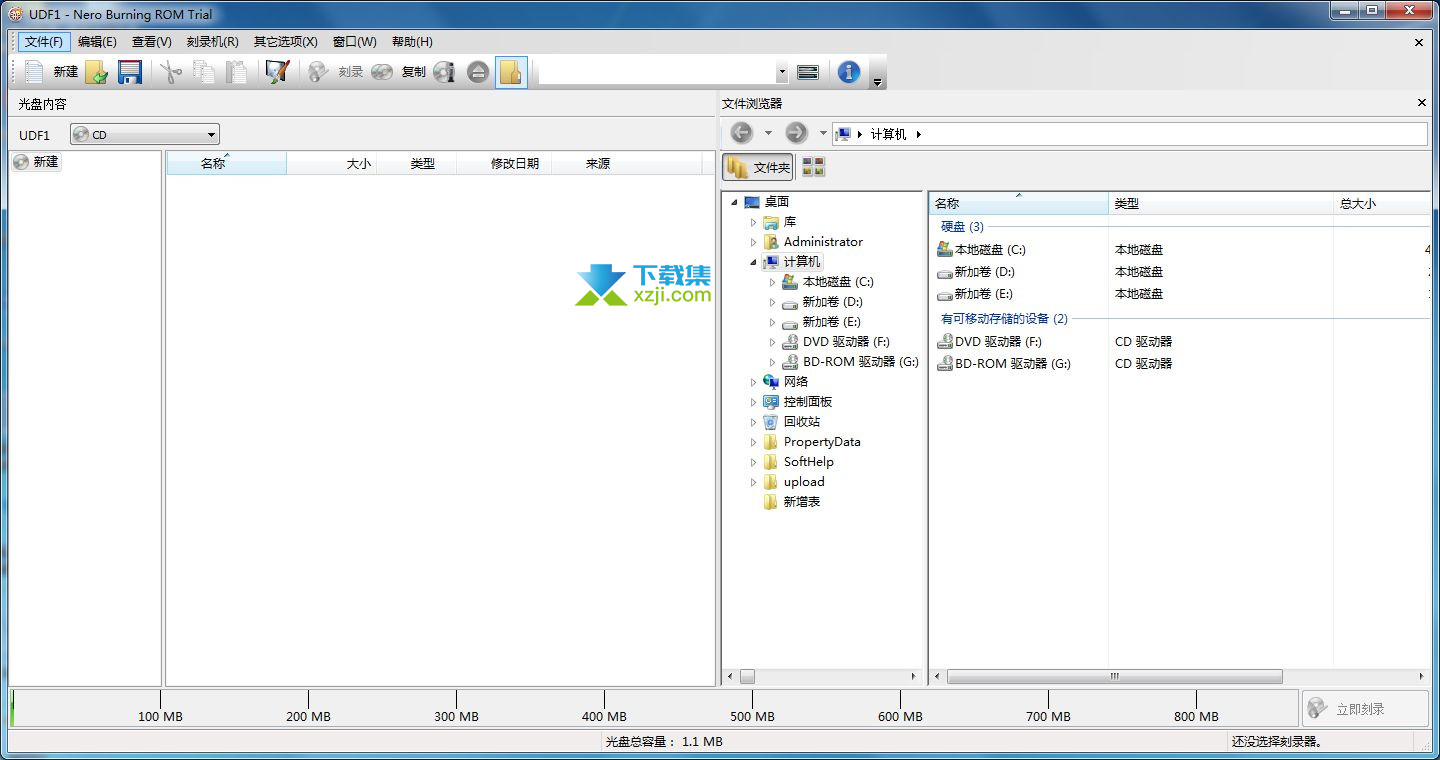Collapse the 硬盘 (3) group header

[962, 227]
